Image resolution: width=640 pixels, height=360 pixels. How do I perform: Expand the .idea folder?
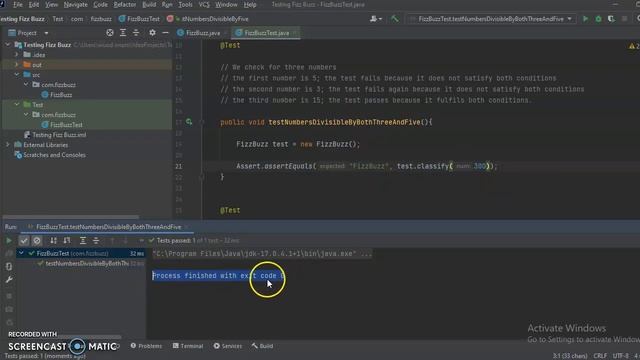point(17,55)
